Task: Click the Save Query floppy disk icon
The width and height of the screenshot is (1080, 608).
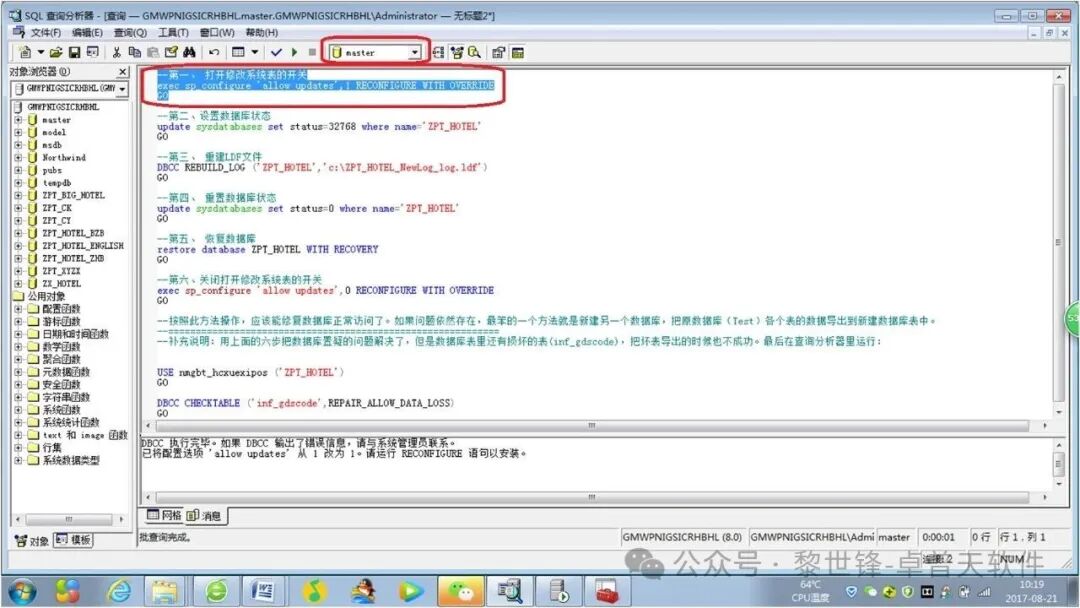Action: coord(74,52)
